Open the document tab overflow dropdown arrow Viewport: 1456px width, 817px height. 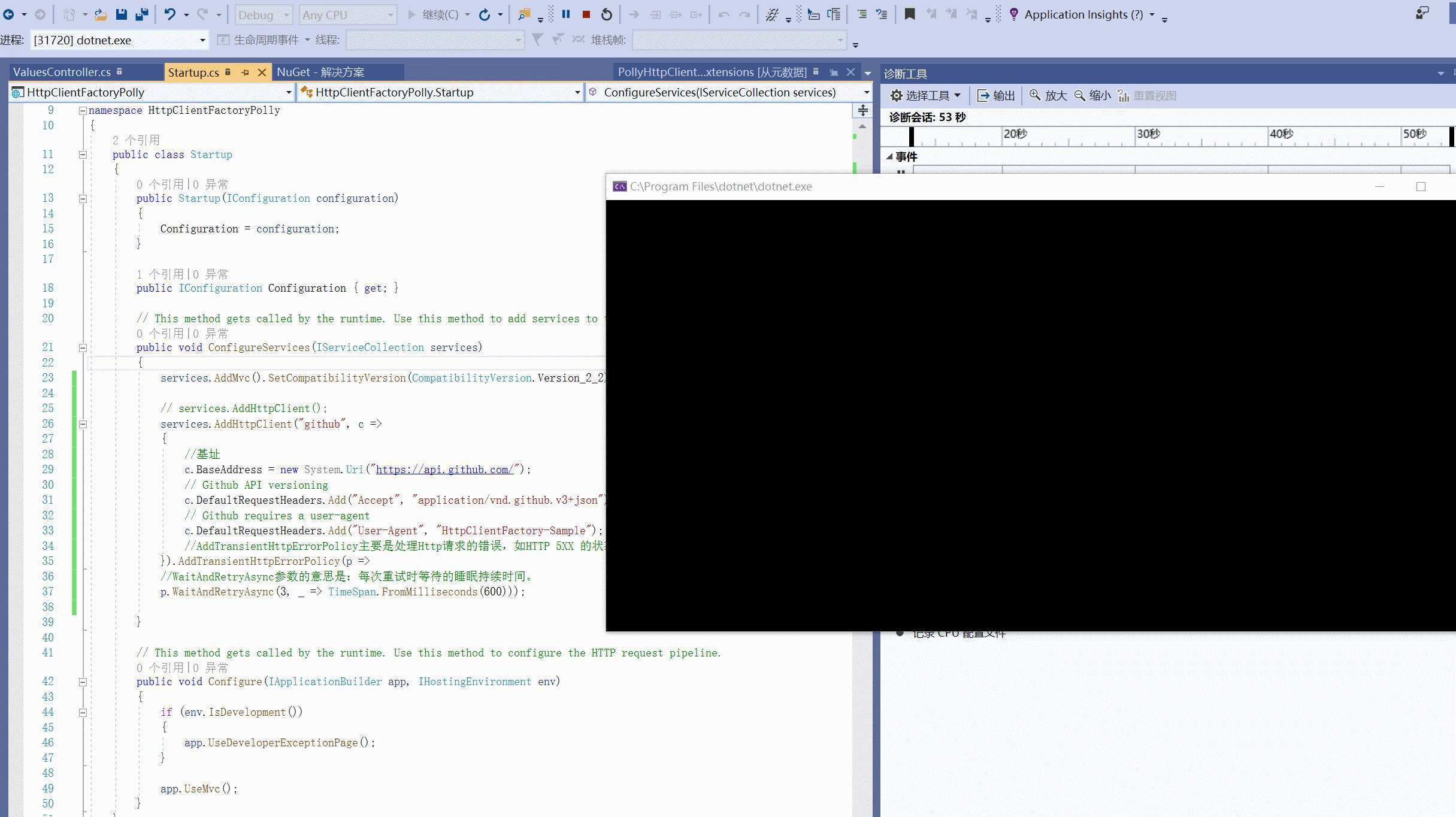(x=867, y=73)
